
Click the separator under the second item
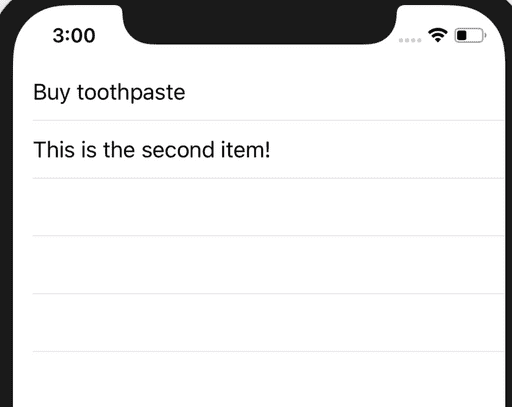click(x=268, y=178)
